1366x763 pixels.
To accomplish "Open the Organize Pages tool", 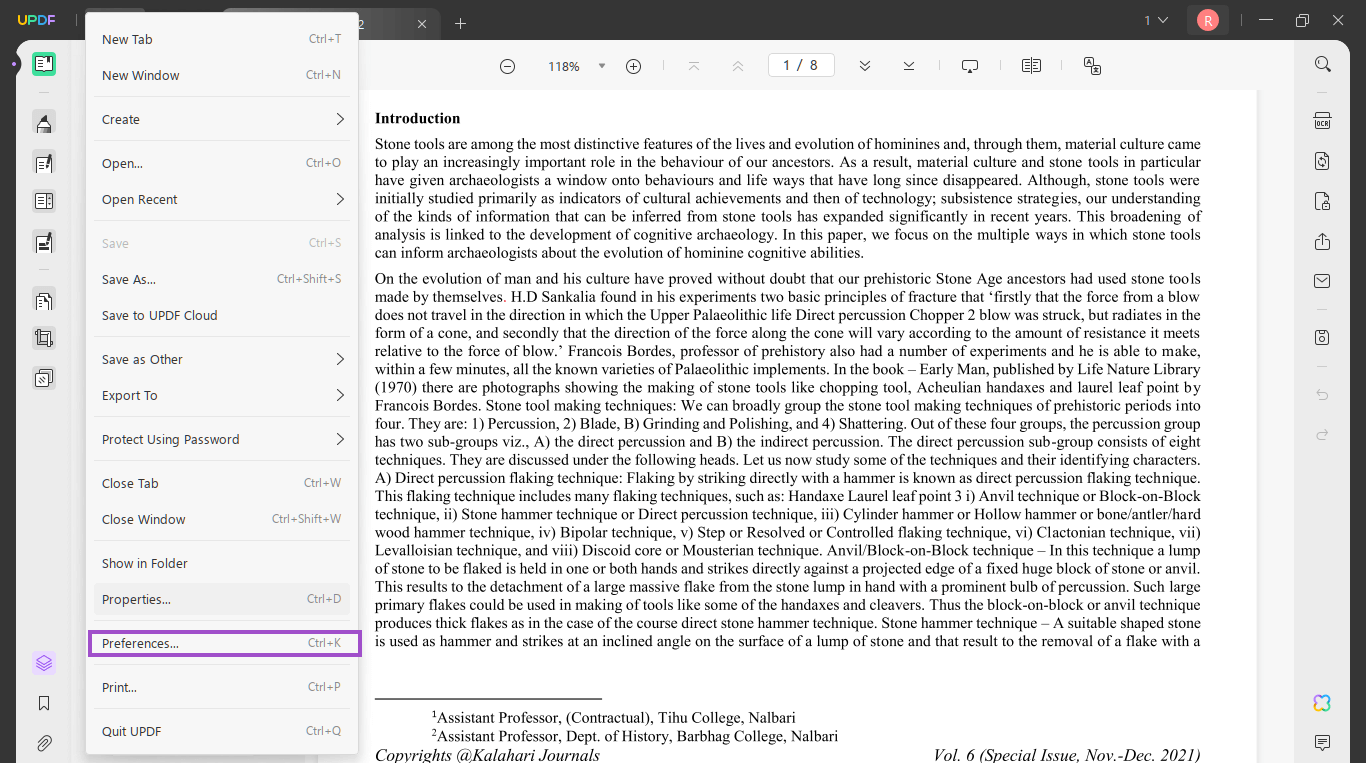I will click(x=44, y=300).
